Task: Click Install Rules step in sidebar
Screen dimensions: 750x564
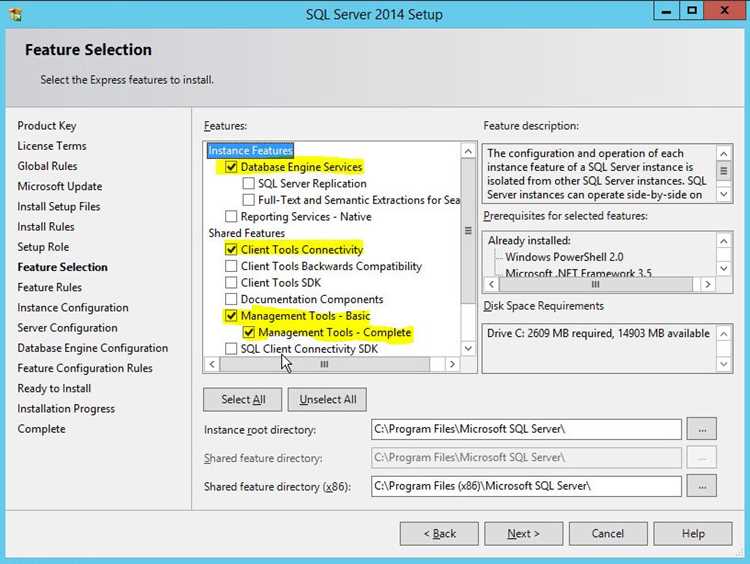Action: point(46,227)
